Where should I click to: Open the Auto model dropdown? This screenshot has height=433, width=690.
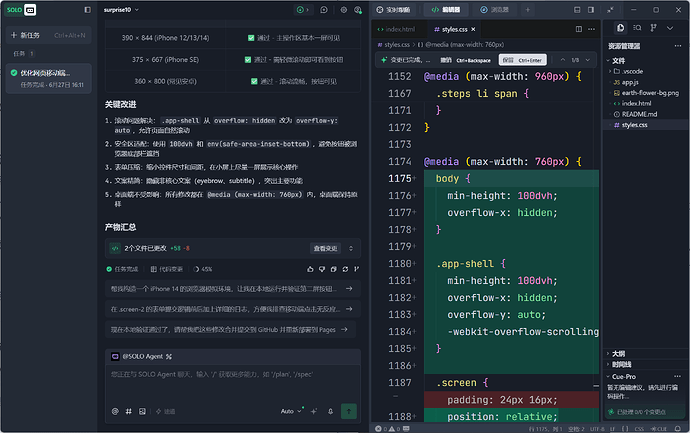click(x=291, y=411)
